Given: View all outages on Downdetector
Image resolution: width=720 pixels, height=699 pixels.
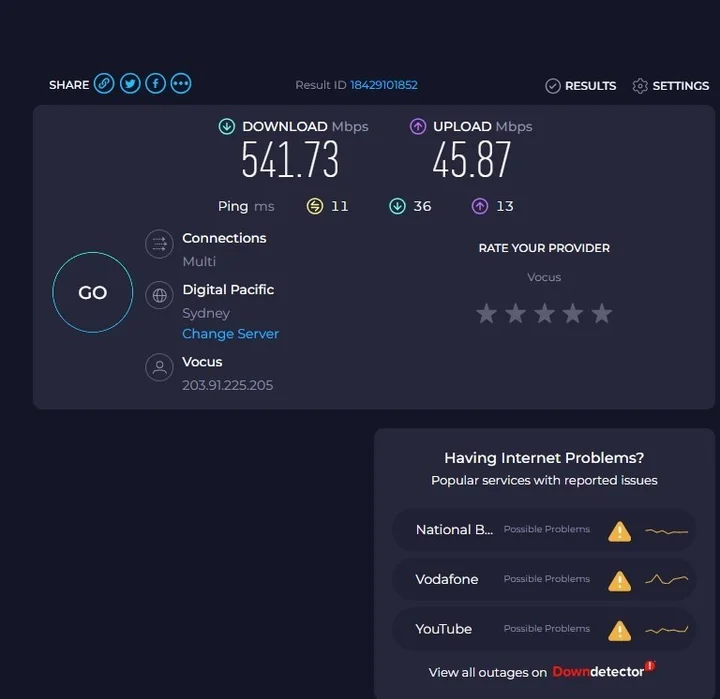Looking at the screenshot, I should (543, 672).
